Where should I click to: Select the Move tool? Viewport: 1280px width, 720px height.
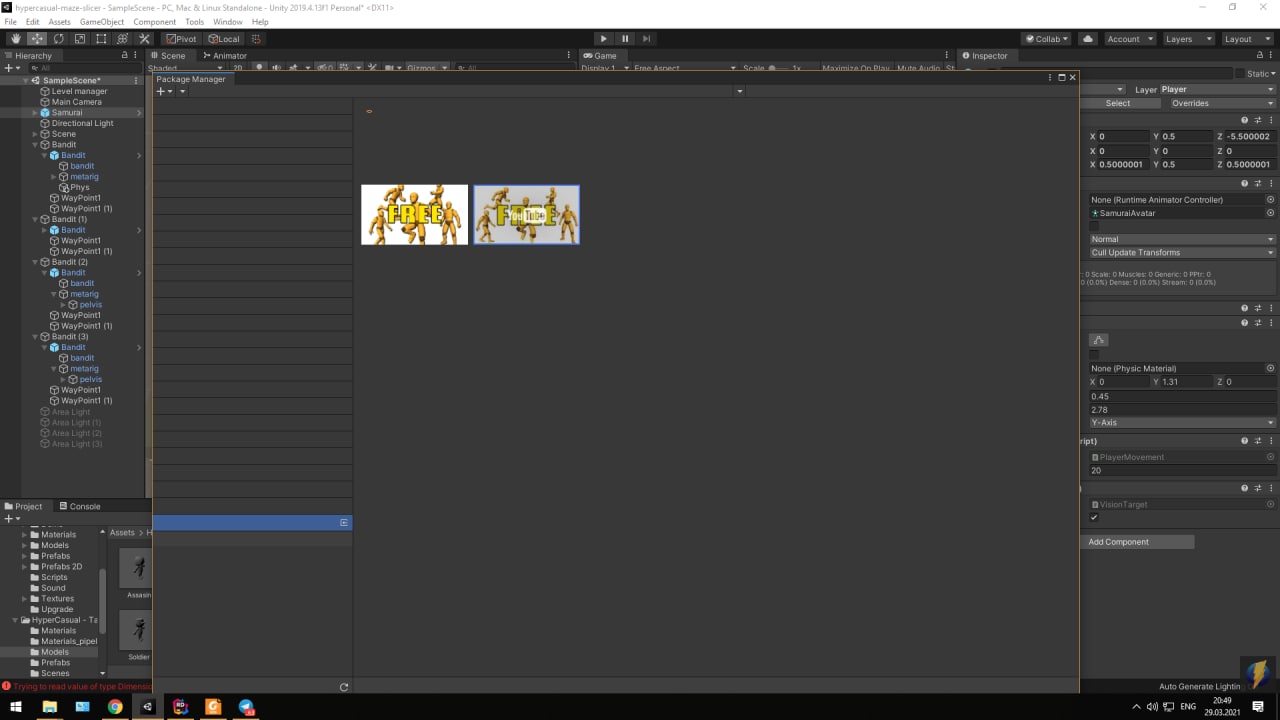[x=37, y=39]
